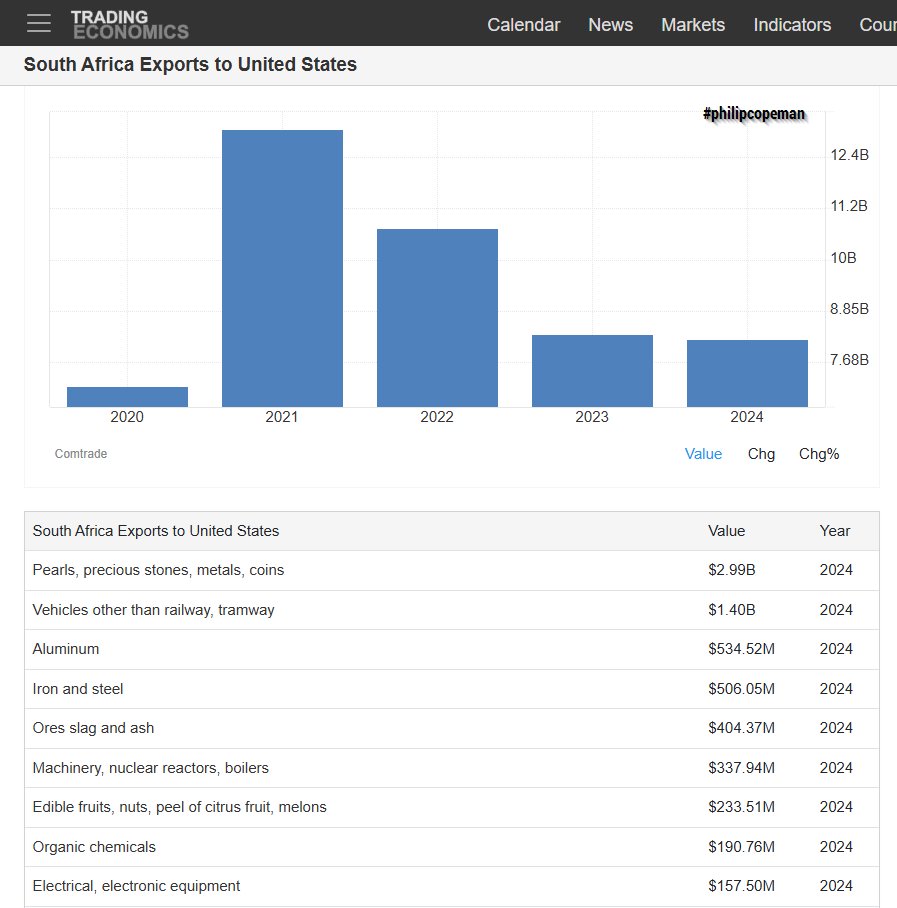Open the Aluminum export category
The image size is (897, 908).
coord(66,649)
